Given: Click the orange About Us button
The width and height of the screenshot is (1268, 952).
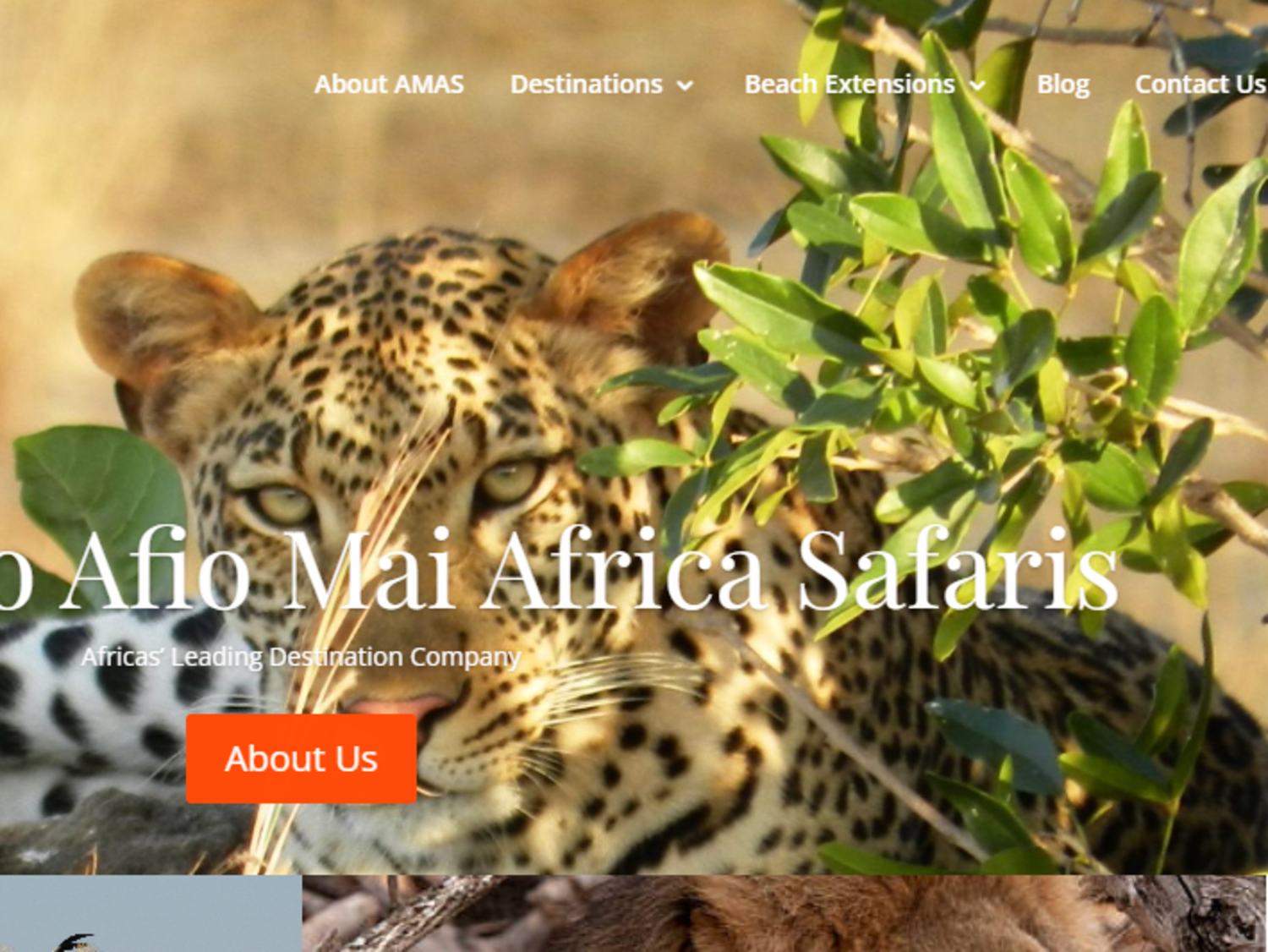Looking at the screenshot, I should click(302, 758).
